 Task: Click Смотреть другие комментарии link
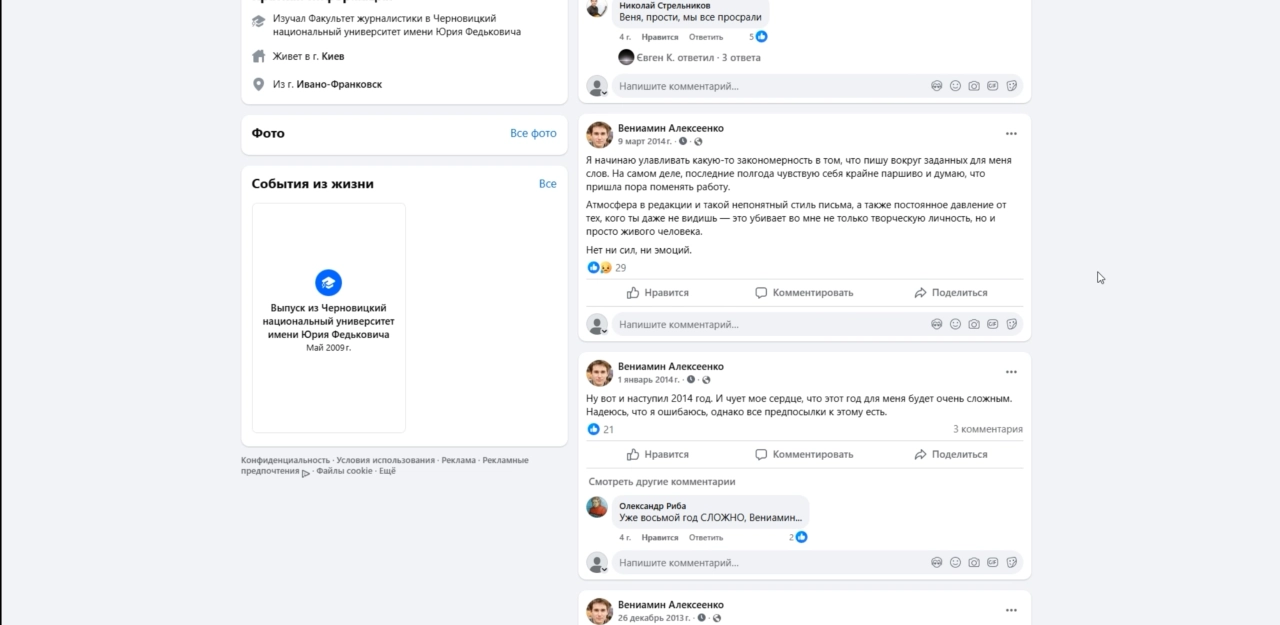[x=662, y=482]
